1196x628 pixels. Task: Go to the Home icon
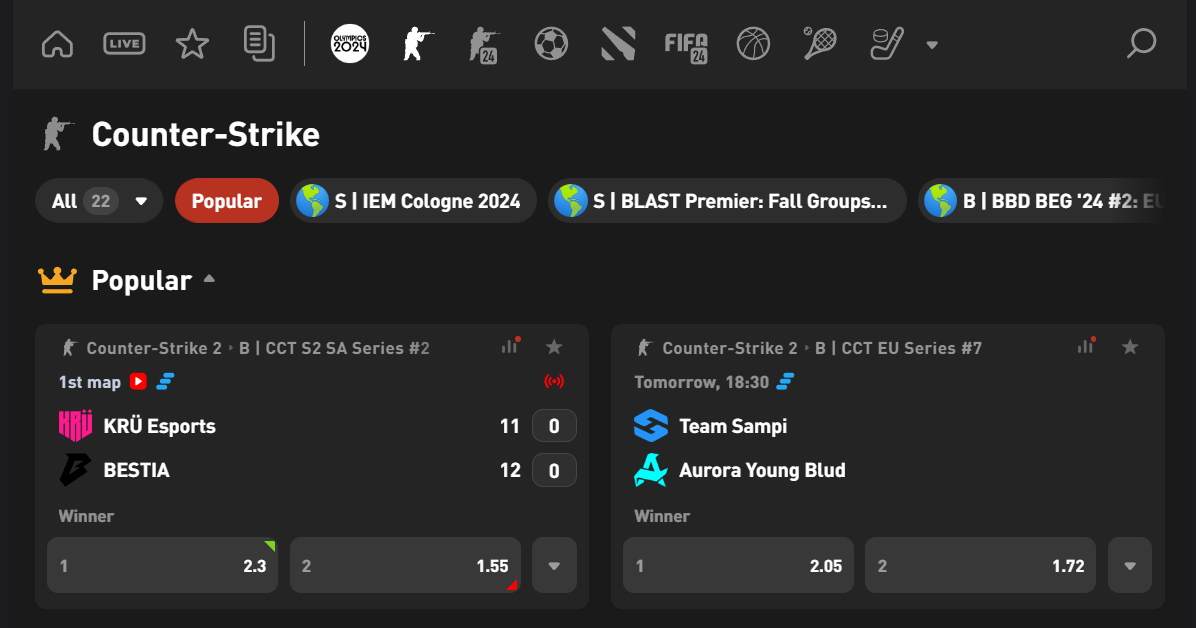(58, 44)
